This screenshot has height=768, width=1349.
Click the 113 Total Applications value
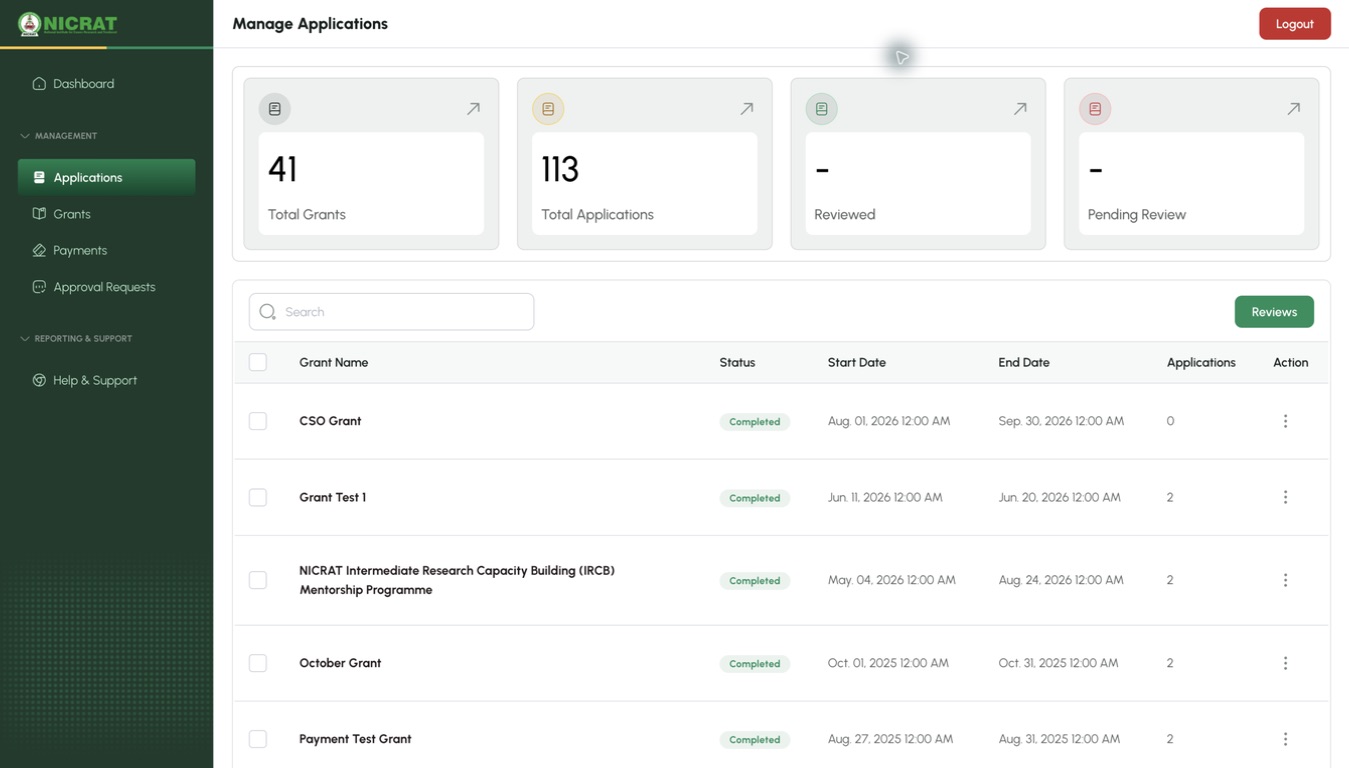tap(560, 169)
